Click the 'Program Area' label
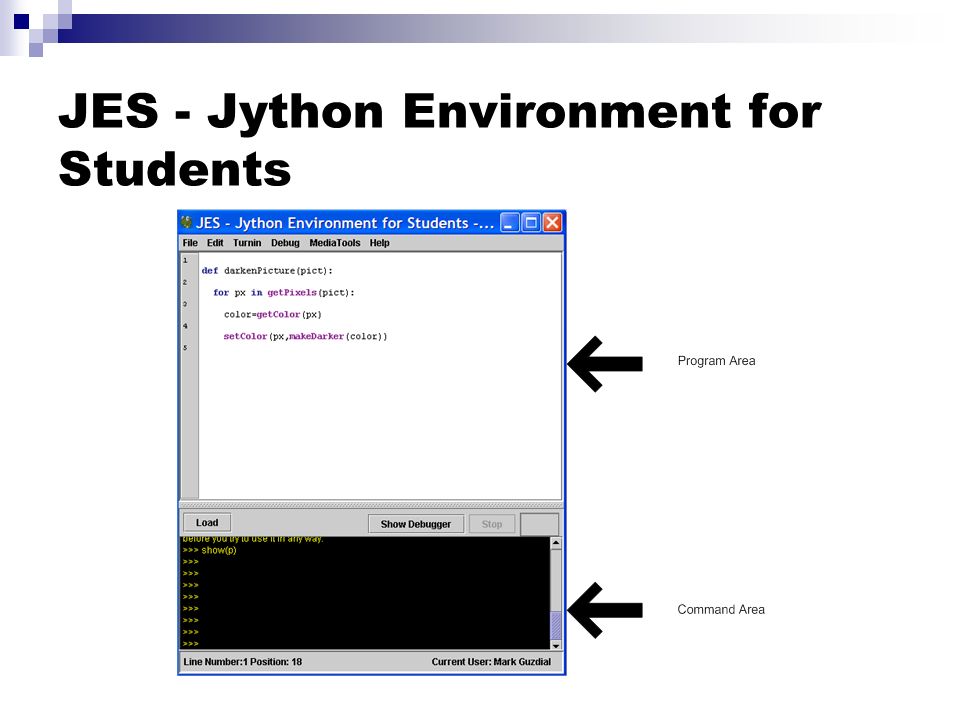 click(x=716, y=361)
